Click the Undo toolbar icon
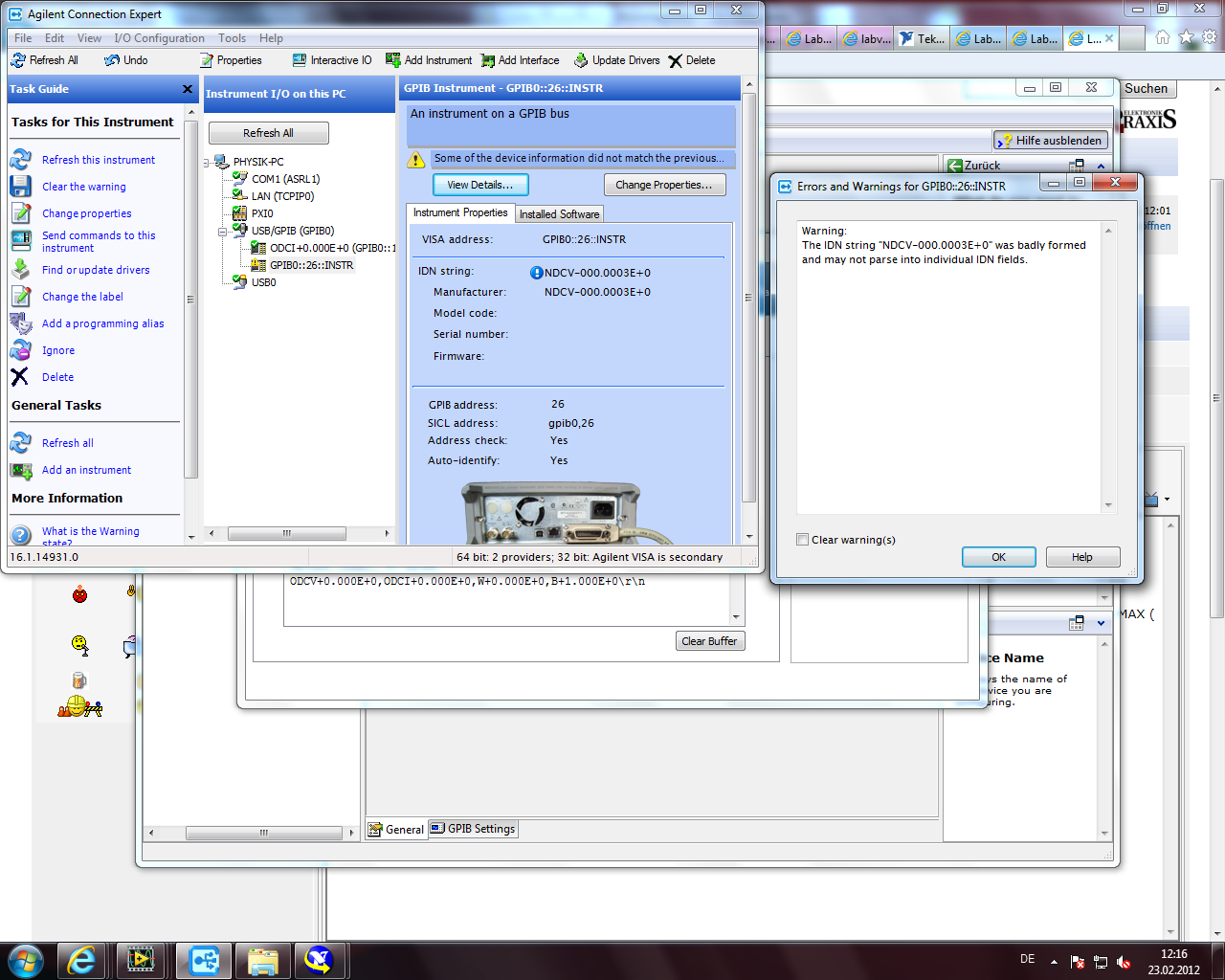Viewport: 1225px width, 980px height. point(113,60)
